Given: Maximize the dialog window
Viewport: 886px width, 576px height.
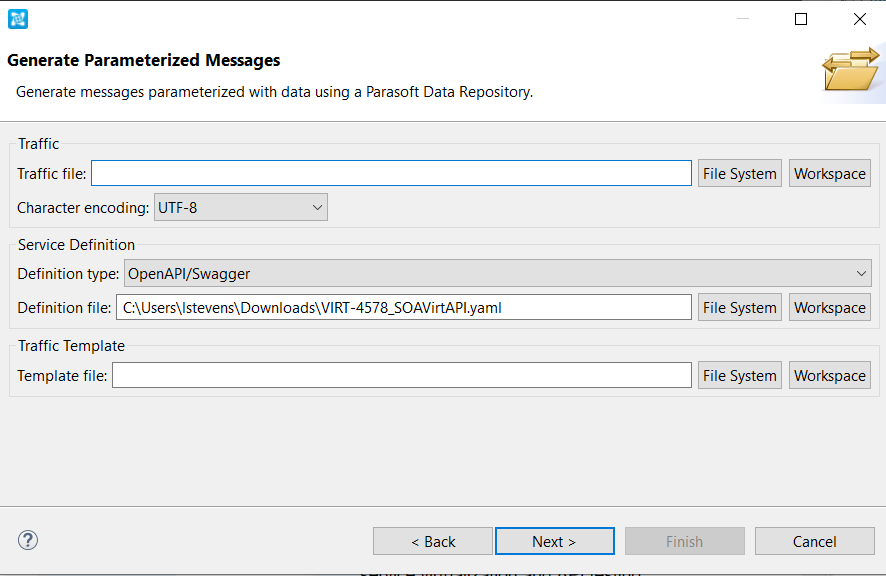Looking at the screenshot, I should [801, 19].
